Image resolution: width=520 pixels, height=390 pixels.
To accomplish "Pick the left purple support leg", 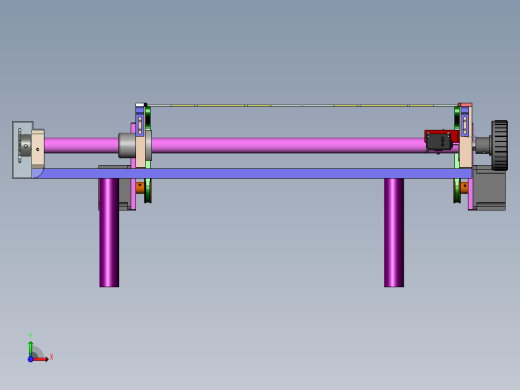I will pyautogui.click(x=109, y=232).
